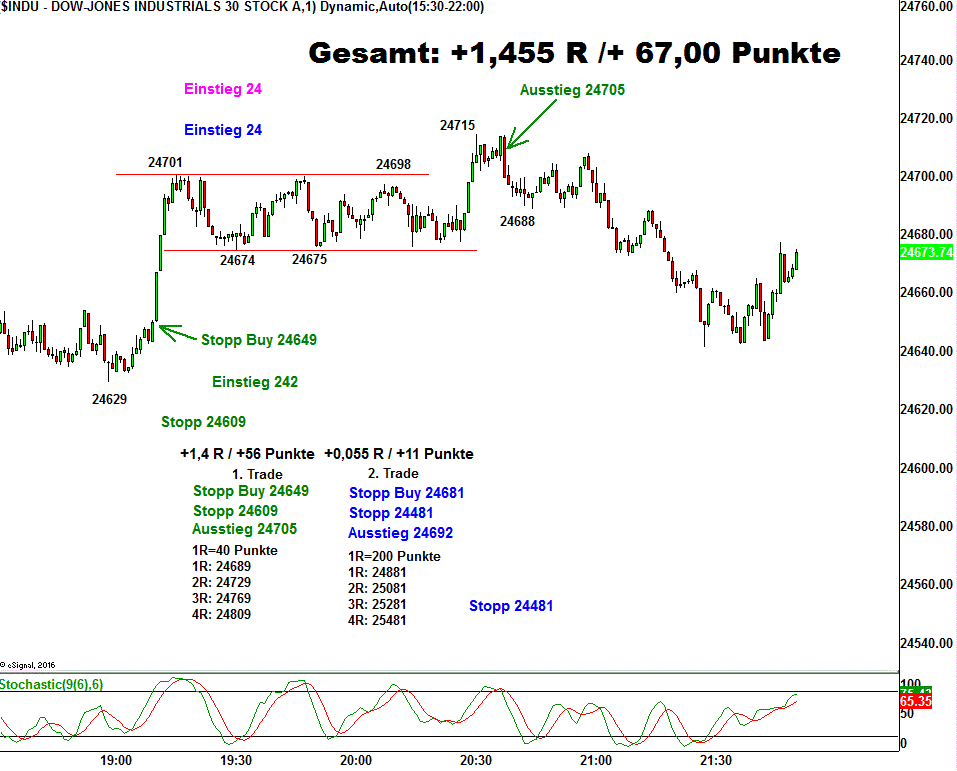Image resolution: width=957 pixels, height=771 pixels.
Task: Select the 19:00 mark on time axis
Action: click(116, 761)
